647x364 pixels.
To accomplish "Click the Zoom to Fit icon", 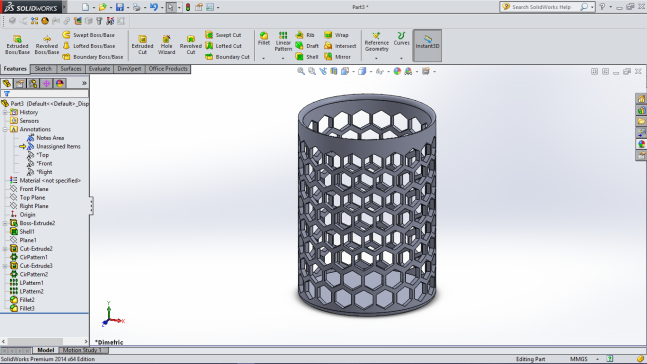I will 301,71.
